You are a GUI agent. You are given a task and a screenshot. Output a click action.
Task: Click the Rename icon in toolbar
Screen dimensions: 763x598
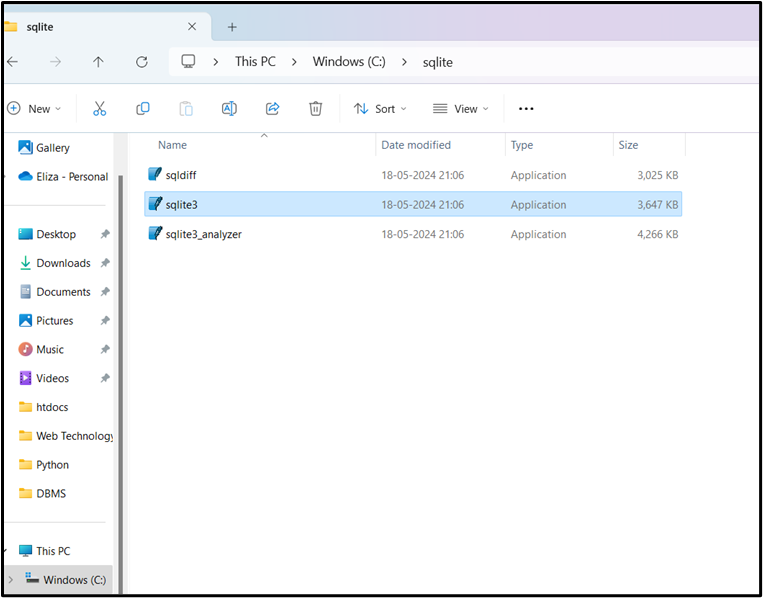(229, 108)
